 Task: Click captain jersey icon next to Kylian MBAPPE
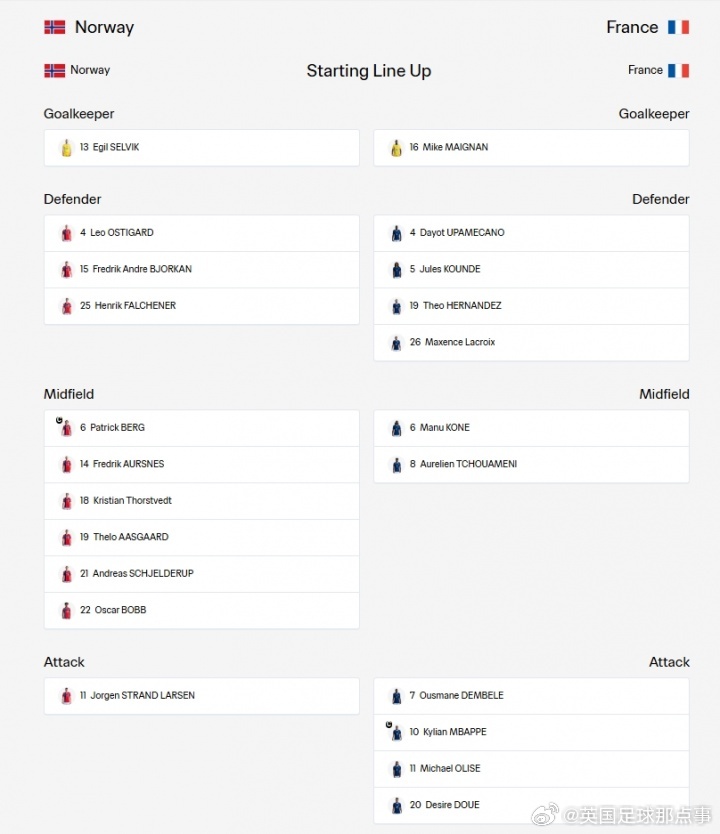395,731
